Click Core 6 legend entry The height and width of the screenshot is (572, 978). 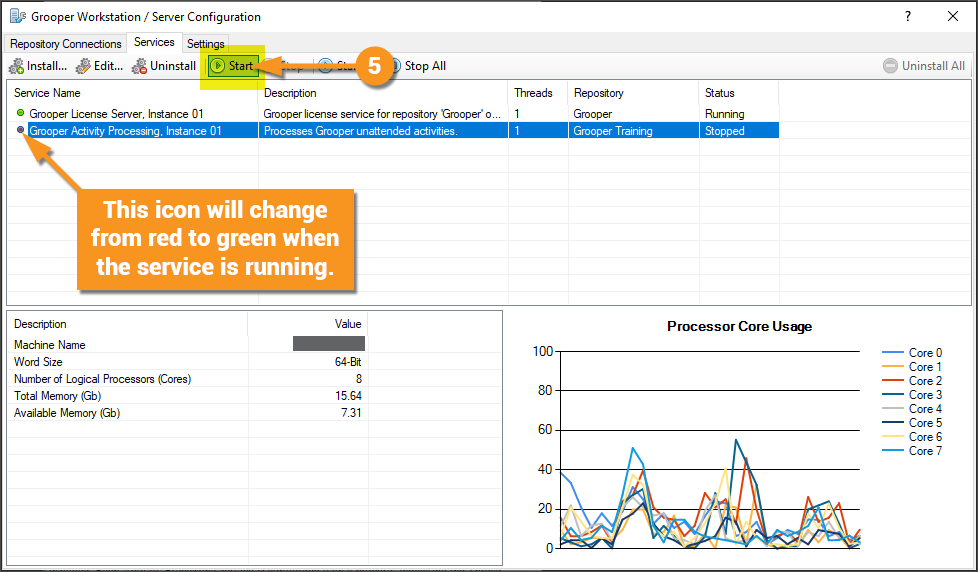tap(912, 437)
